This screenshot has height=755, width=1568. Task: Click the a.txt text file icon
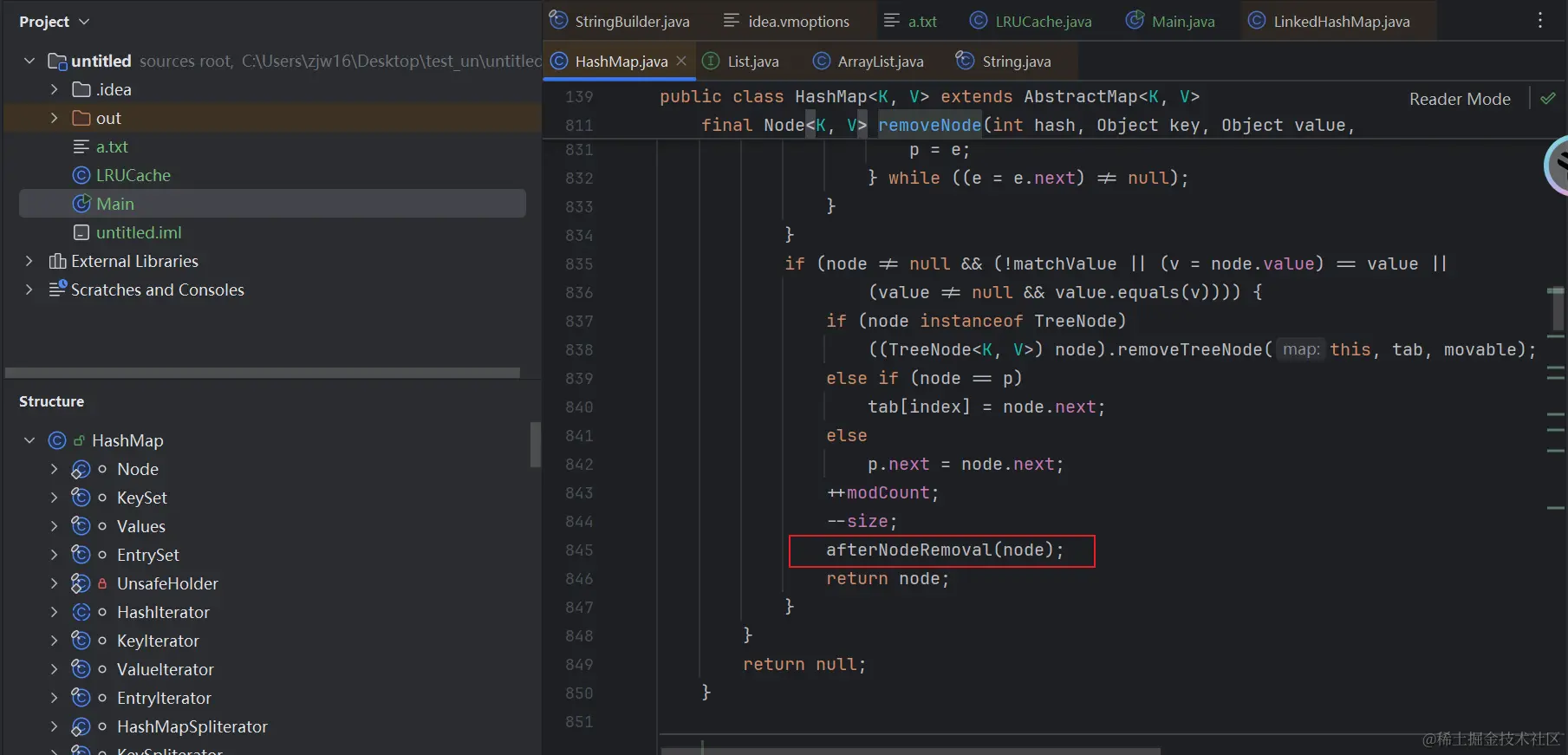pos(81,146)
